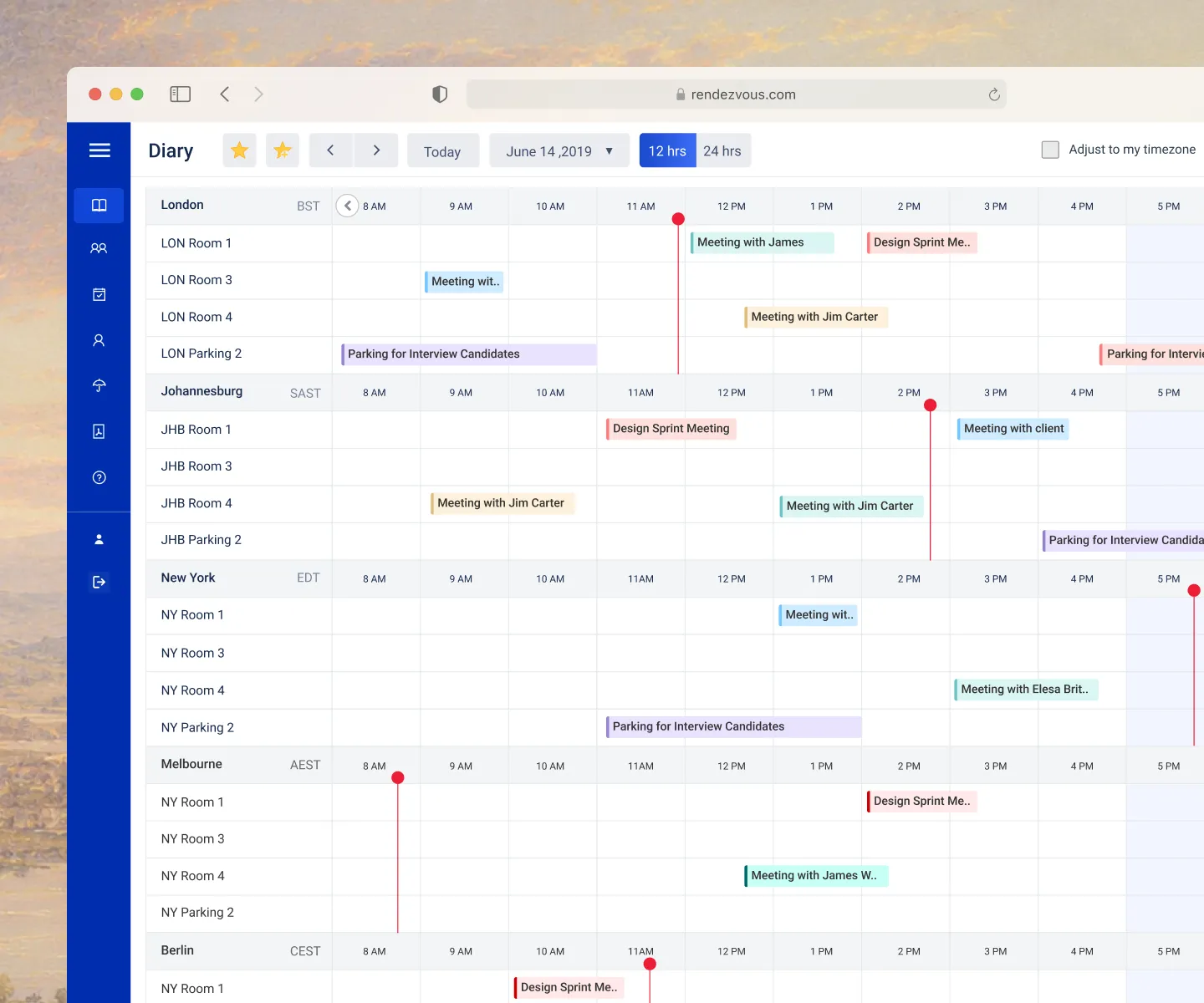Select the London location header

pyautogui.click(x=182, y=205)
